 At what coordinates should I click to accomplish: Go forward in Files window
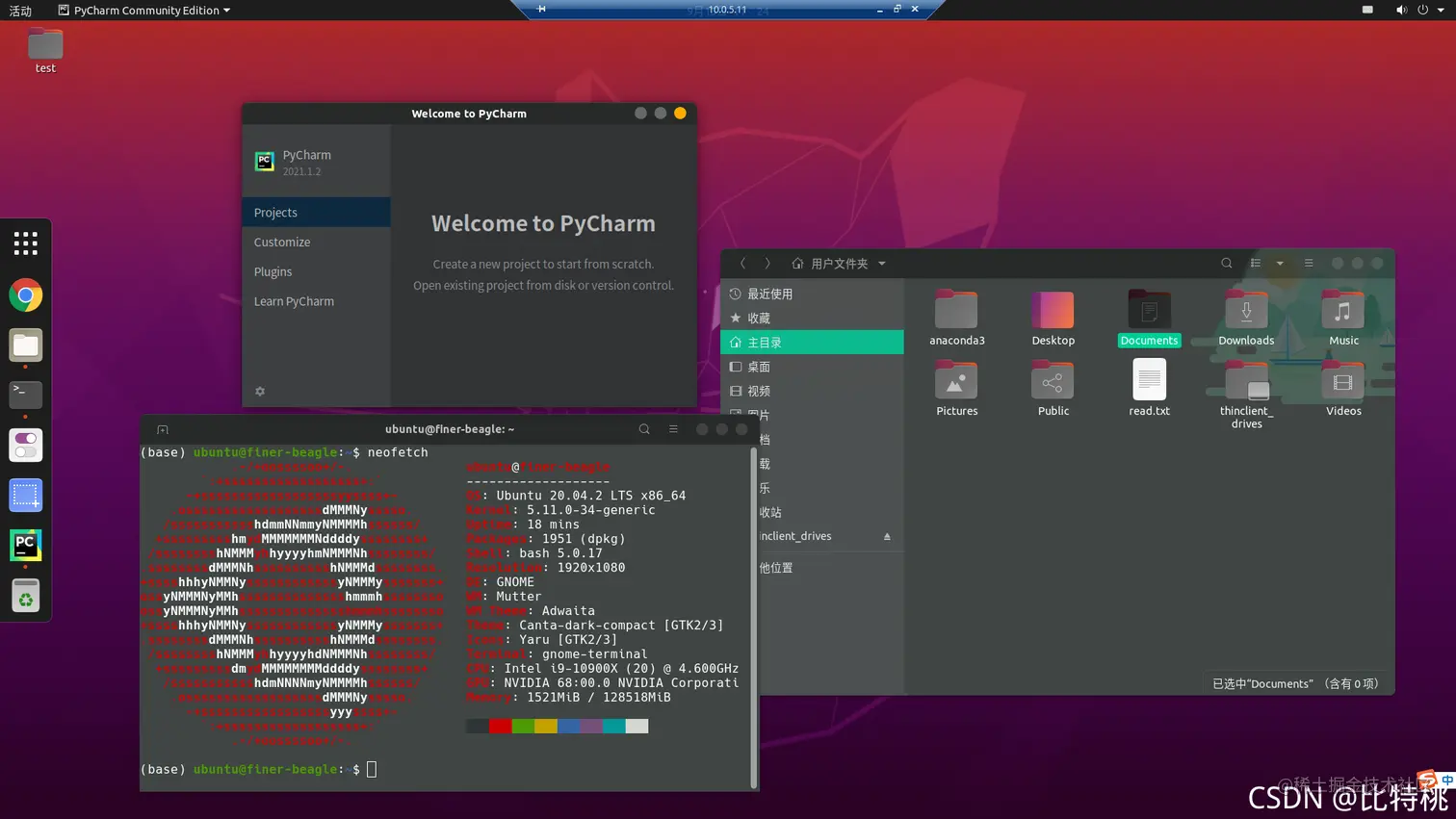tap(767, 263)
